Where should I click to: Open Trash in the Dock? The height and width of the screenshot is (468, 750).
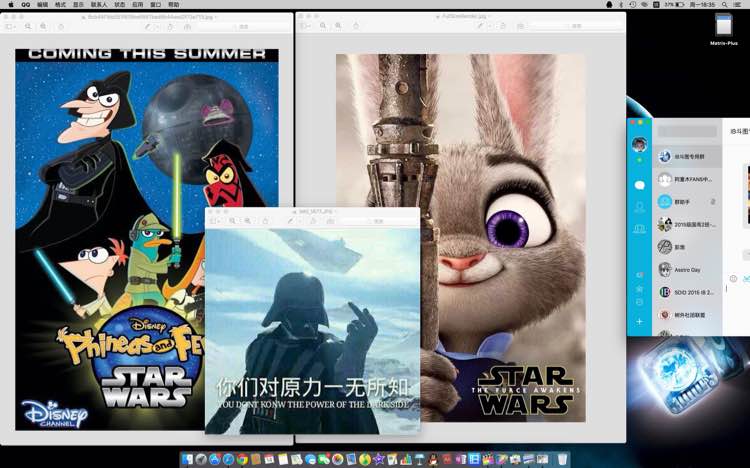coord(562,459)
